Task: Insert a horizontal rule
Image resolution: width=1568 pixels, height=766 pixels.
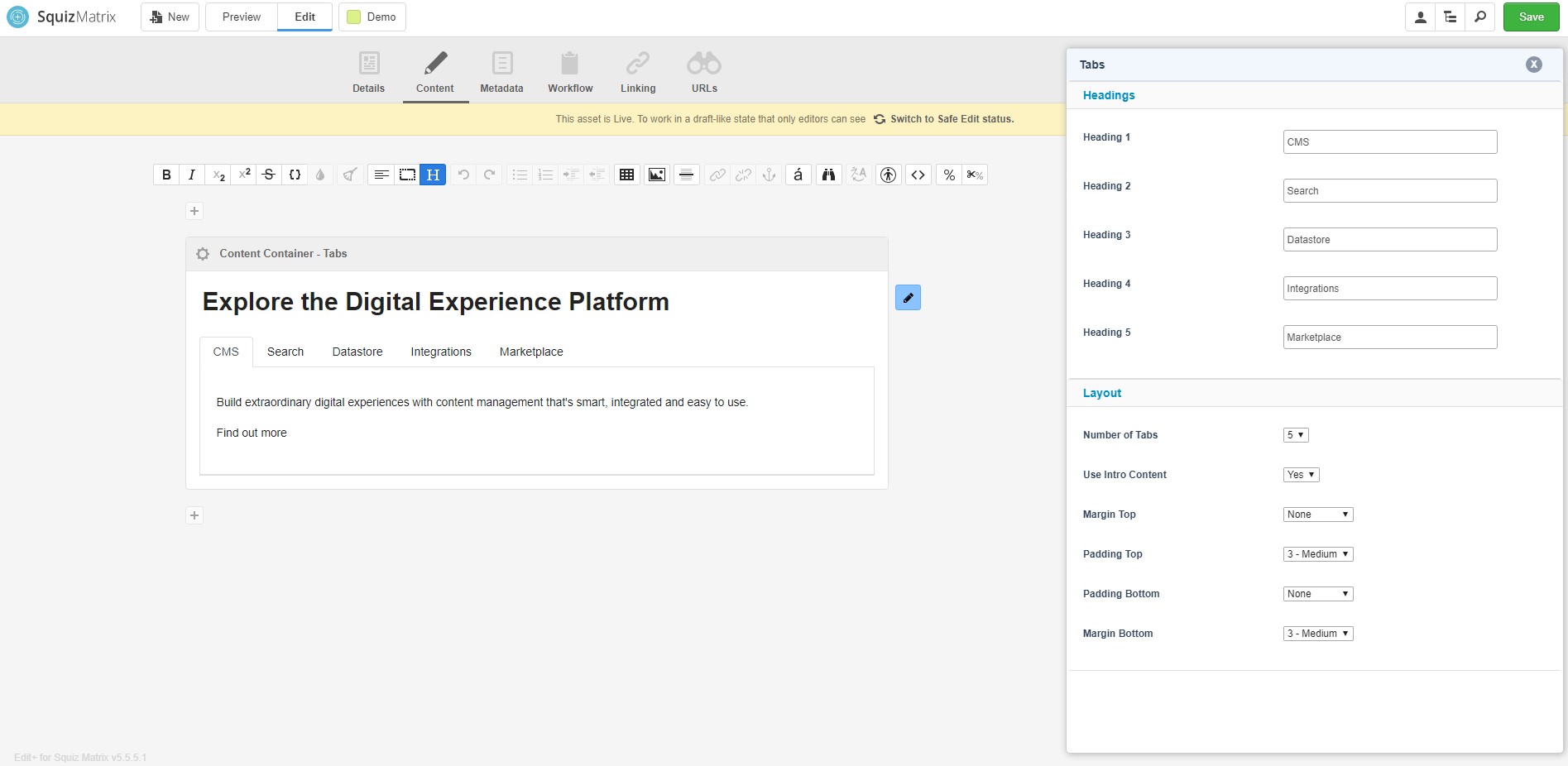Action: pos(686,175)
